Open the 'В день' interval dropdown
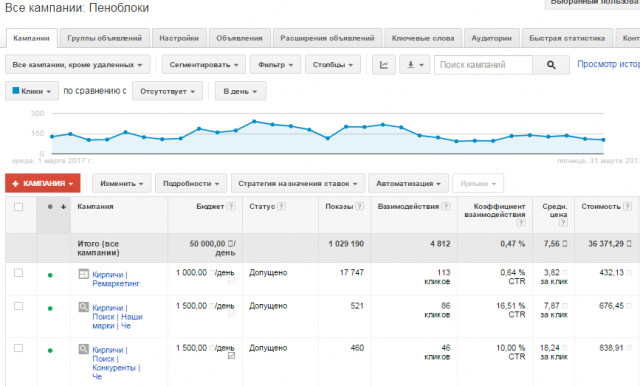The height and width of the screenshot is (386, 640). (x=240, y=91)
